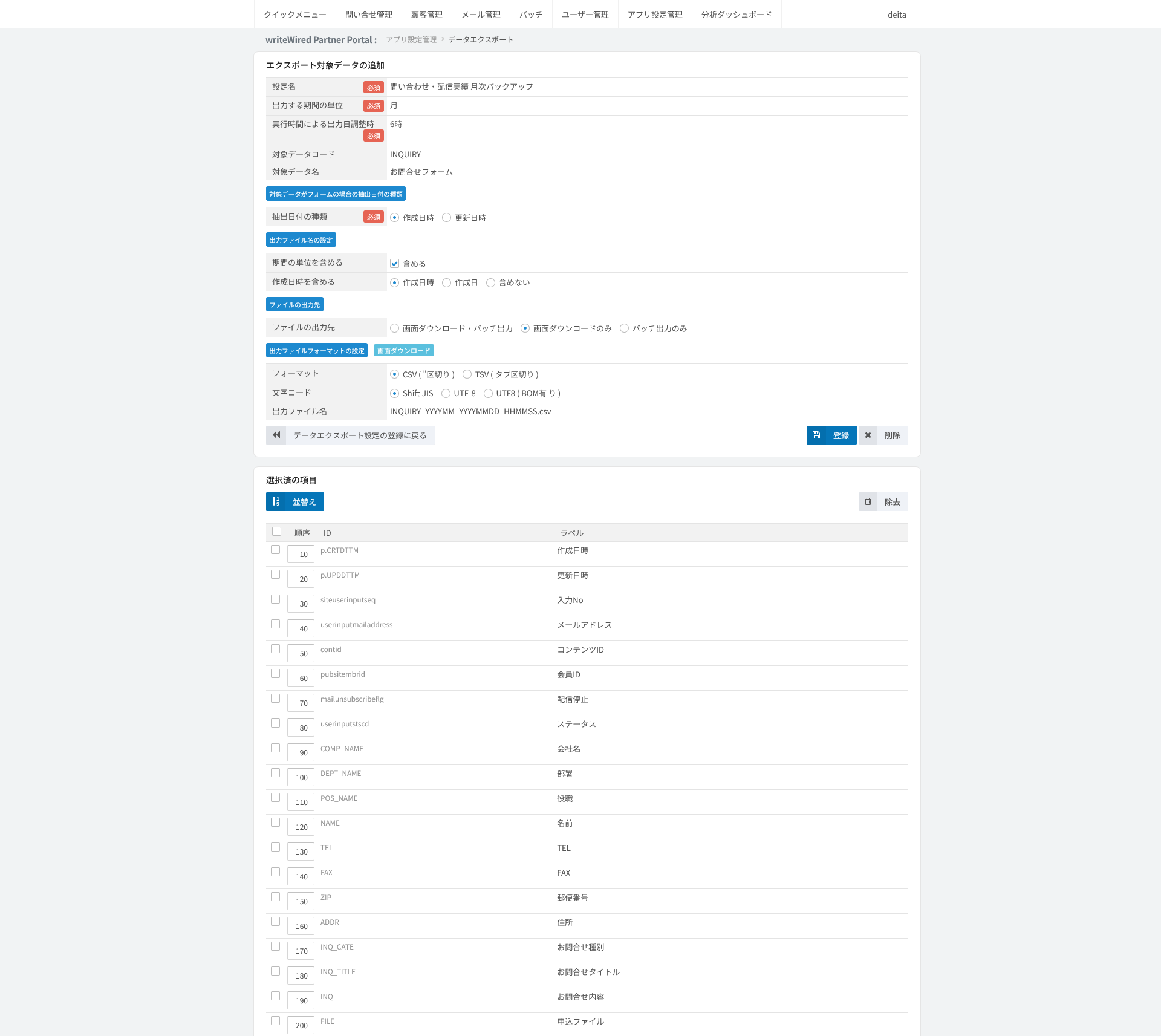
Task: Select the 更新日時 extraction date radio
Action: coord(446,218)
